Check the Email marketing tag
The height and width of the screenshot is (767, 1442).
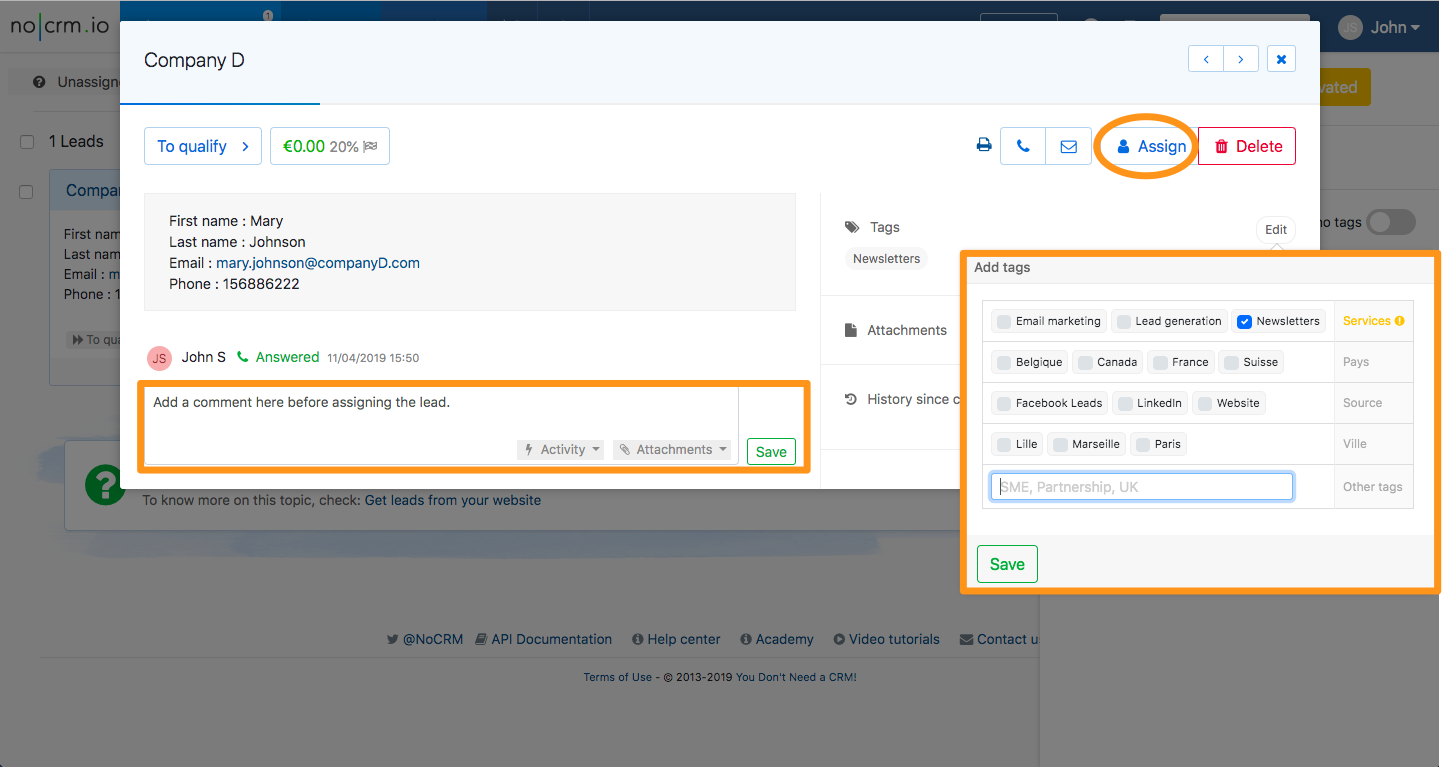pyautogui.click(x=1003, y=321)
